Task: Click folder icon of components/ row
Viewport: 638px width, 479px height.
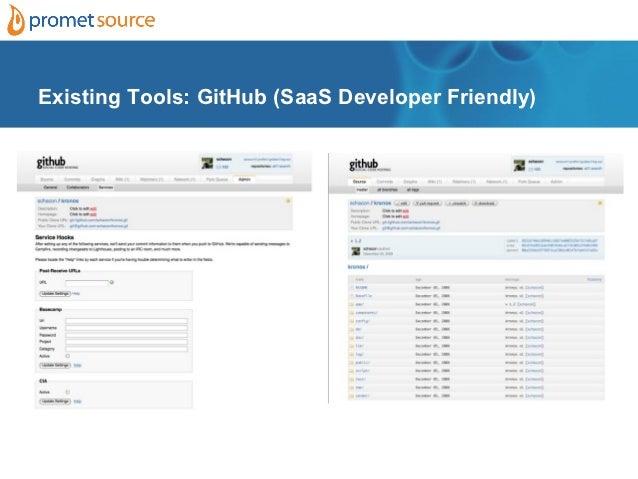Action: [351, 313]
